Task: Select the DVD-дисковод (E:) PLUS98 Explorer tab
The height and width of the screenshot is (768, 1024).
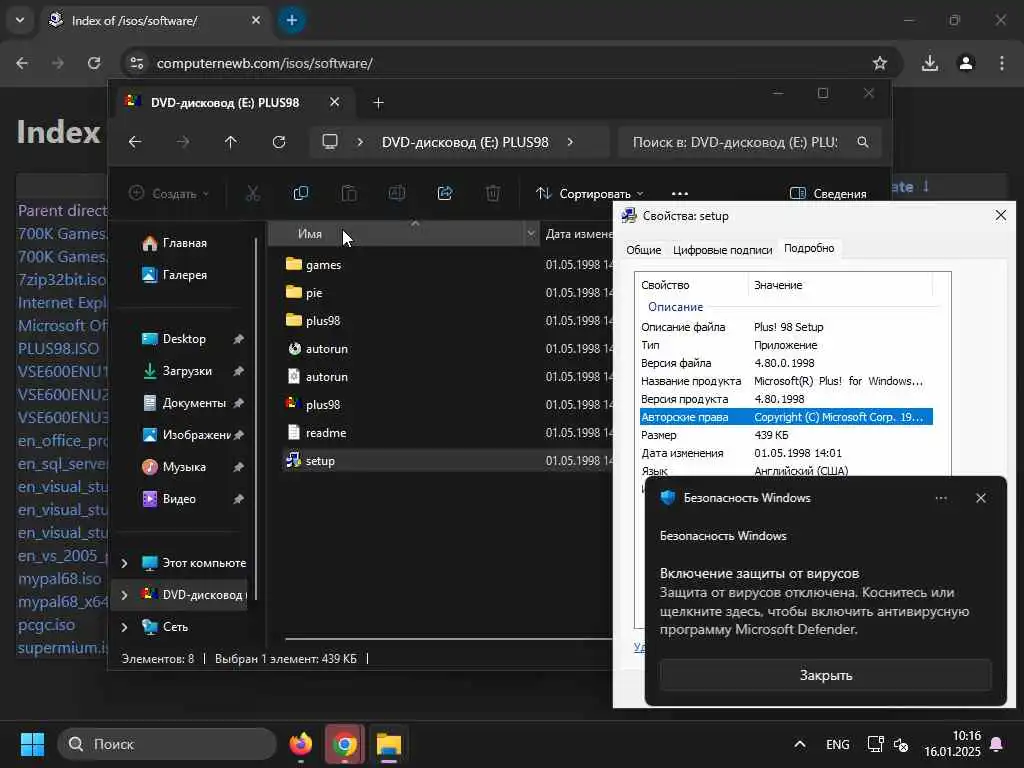Action: (225, 103)
